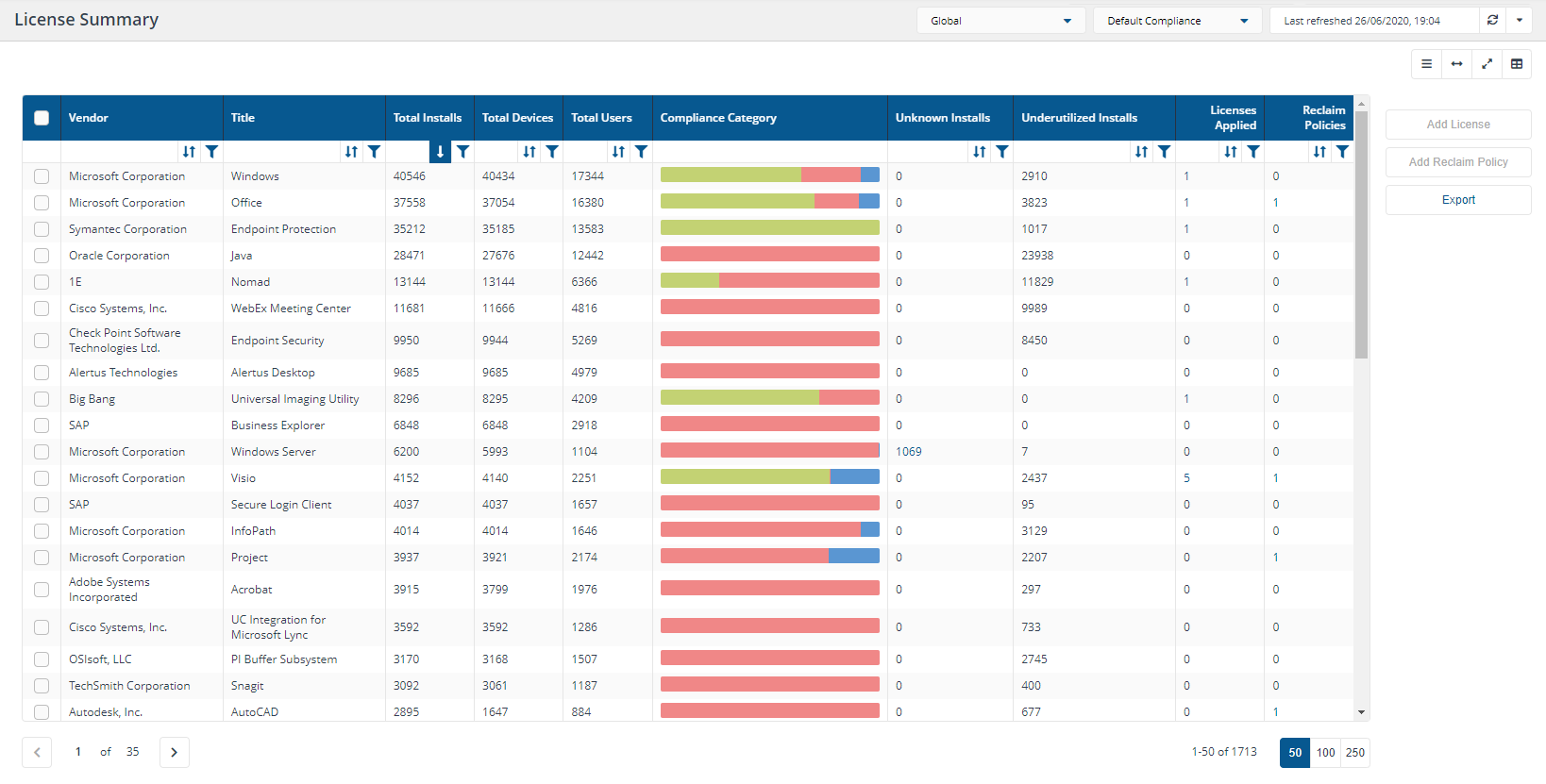Screen dimensions: 1546x784
Task: Sort the Licenses Applied column
Action: click(1231, 152)
